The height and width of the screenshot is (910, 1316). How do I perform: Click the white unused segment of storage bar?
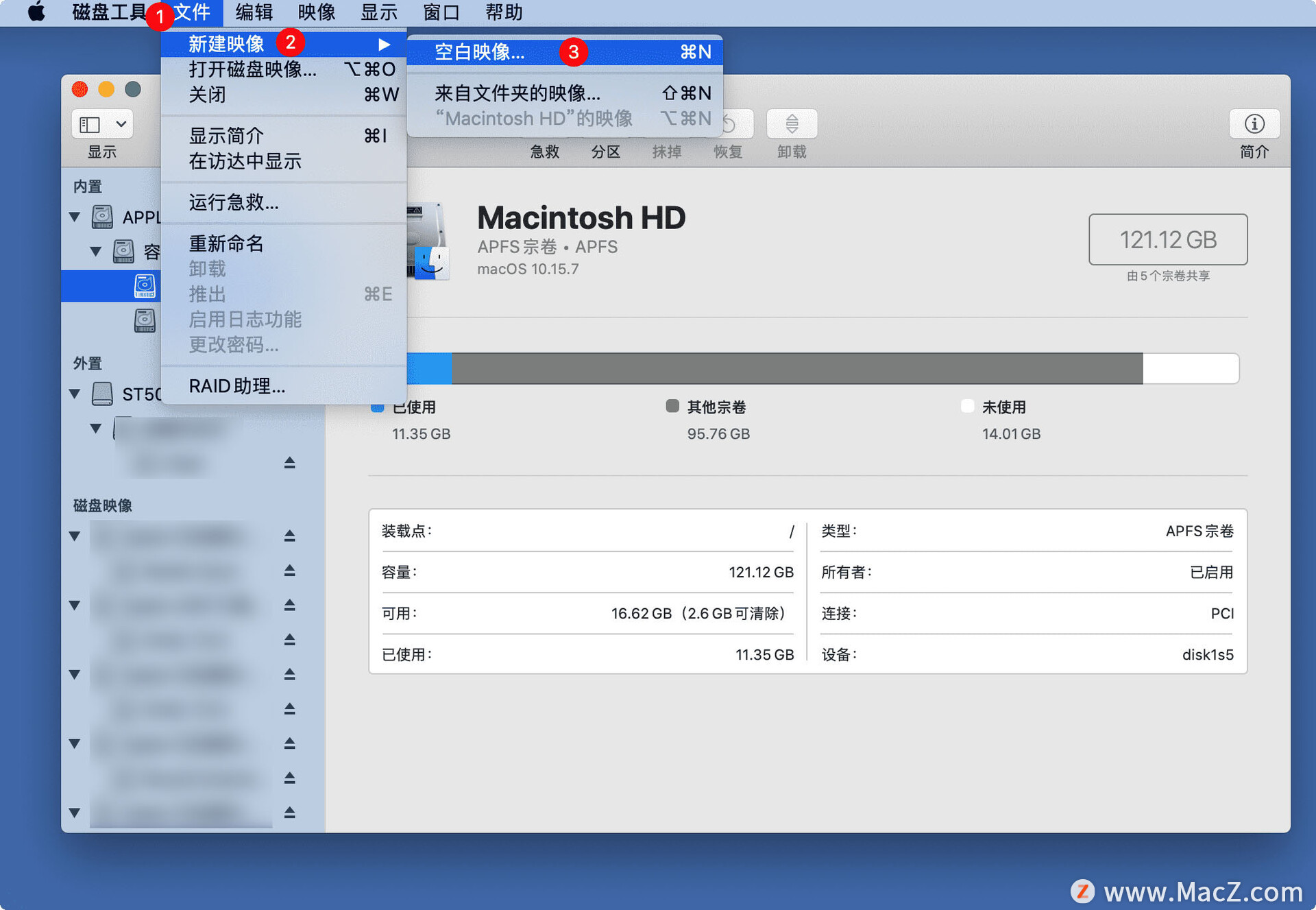(x=1191, y=368)
